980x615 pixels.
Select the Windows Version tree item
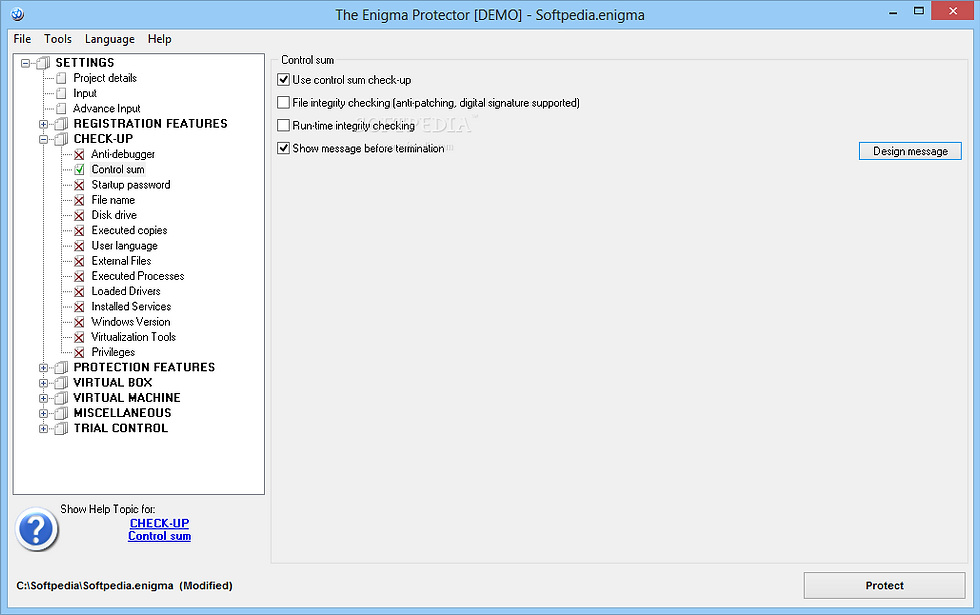coord(131,322)
